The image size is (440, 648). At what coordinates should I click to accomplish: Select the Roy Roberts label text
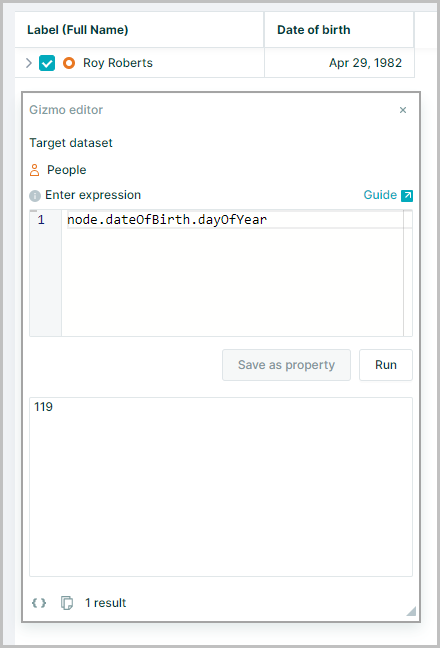118,63
